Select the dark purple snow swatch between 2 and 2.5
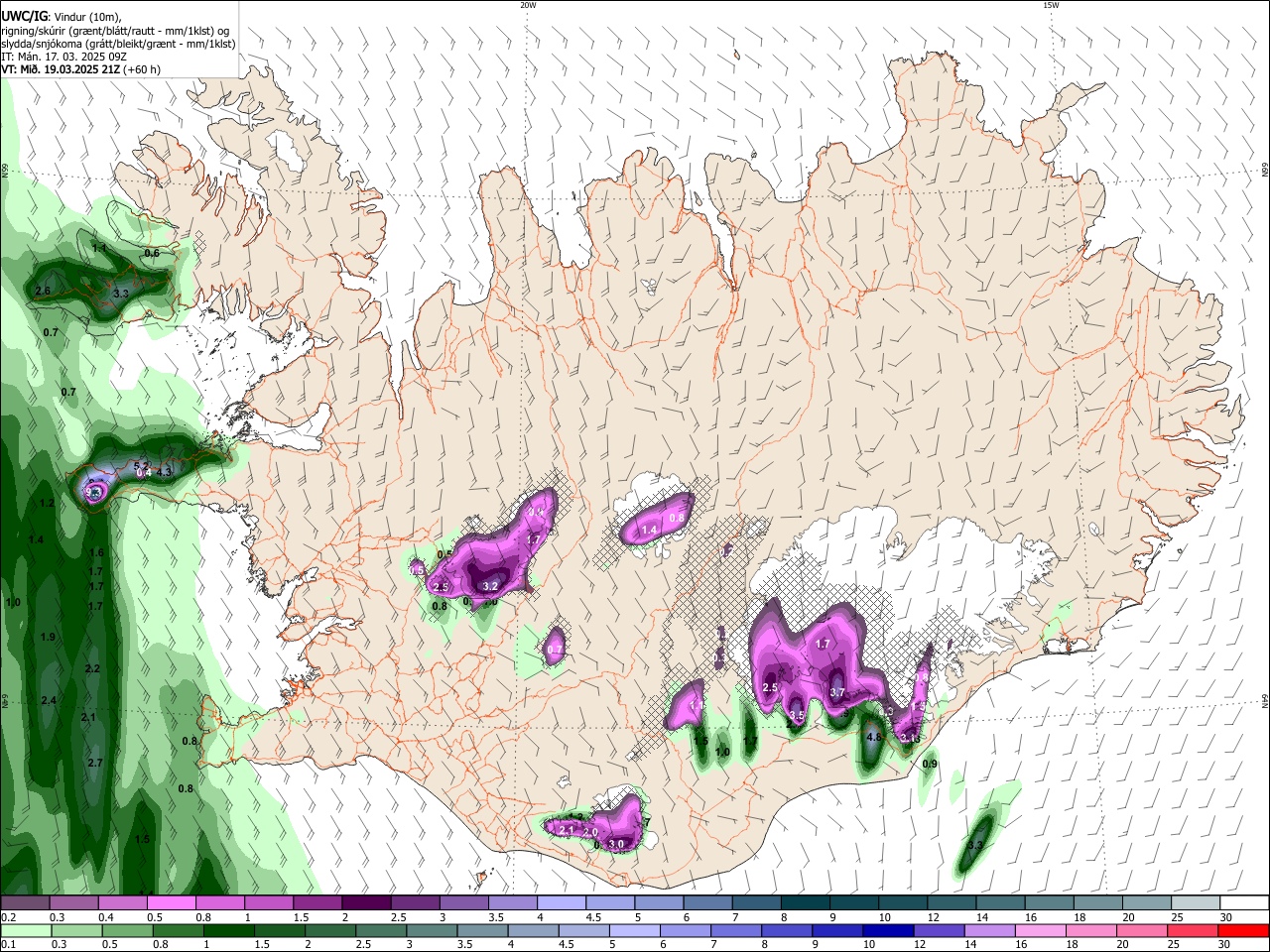This screenshot has width=1270, height=952. pos(366,903)
